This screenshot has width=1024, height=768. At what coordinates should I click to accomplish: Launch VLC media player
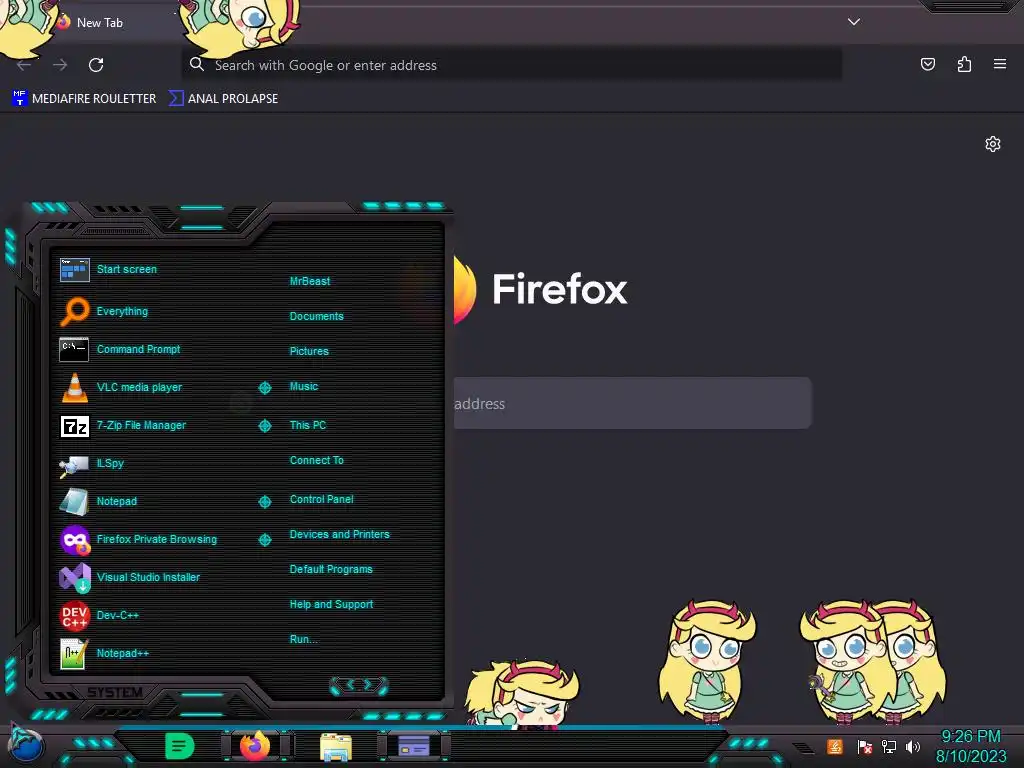point(120,387)
